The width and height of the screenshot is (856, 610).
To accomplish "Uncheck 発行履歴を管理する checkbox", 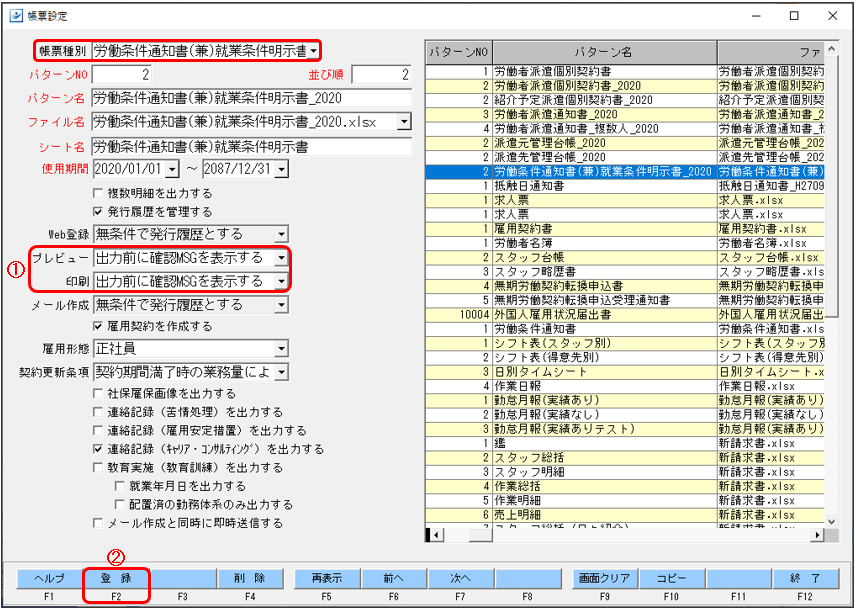I will 98,211.
